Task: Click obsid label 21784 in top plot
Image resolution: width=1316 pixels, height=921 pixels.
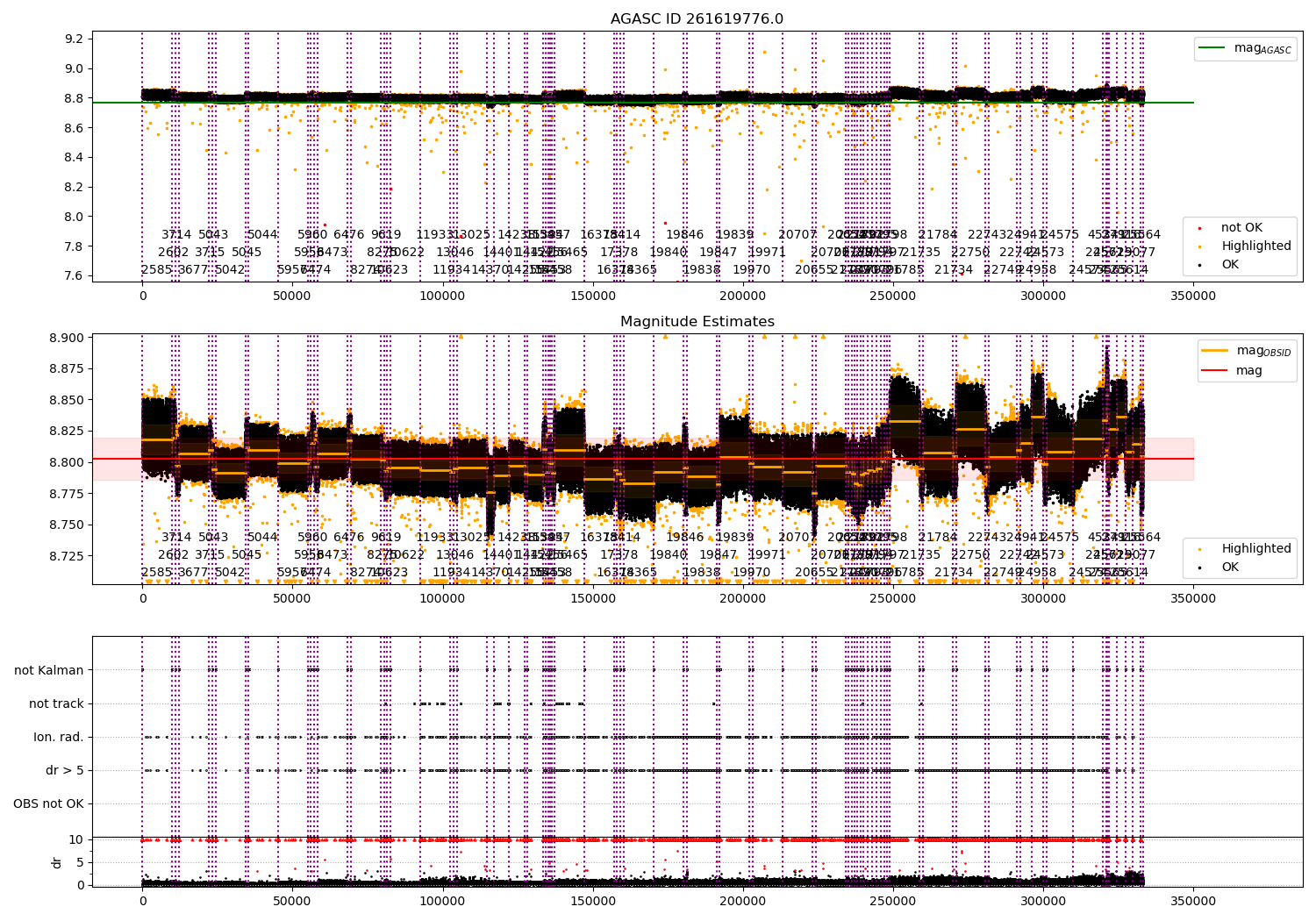Action: (938, 235)
